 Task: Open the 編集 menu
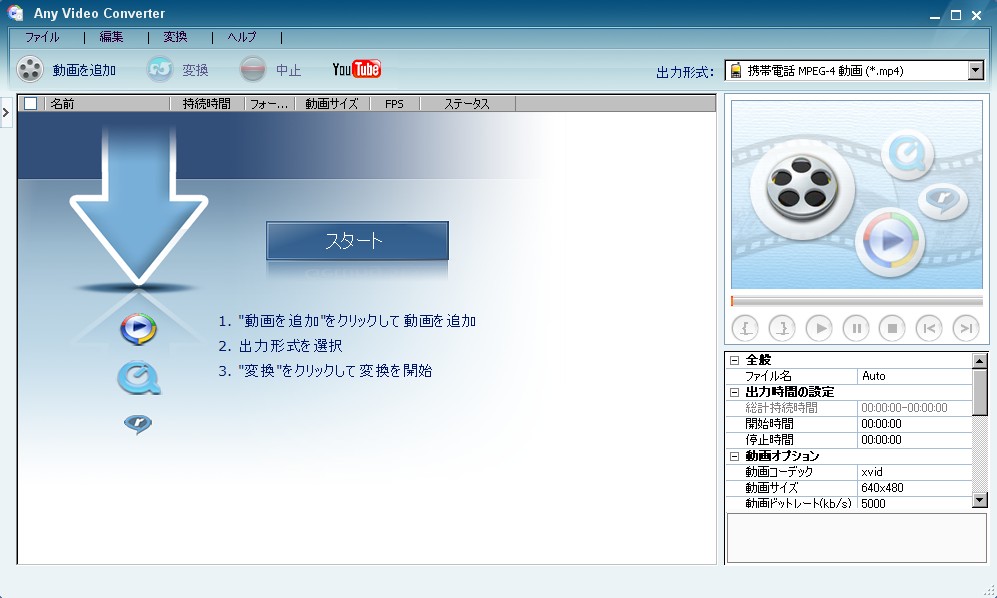click(111, 37)
